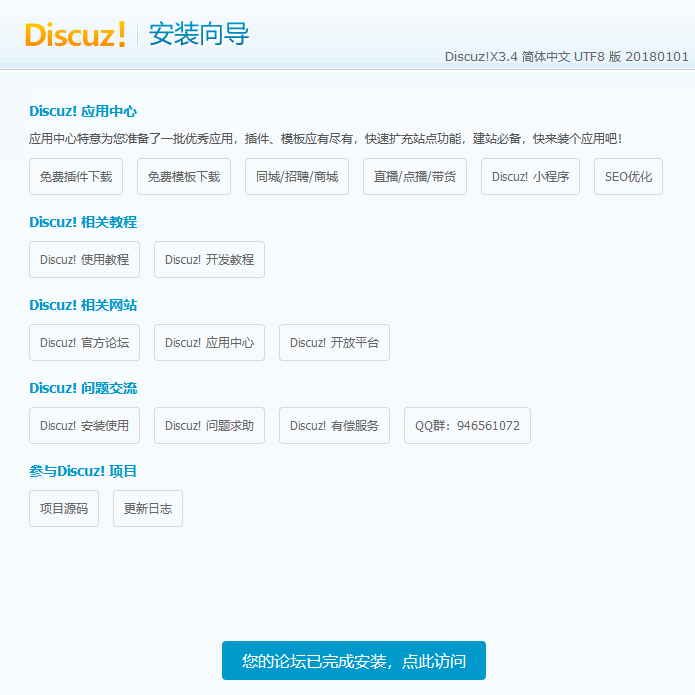Screen dimensions: 695x695
Task: Click the Discuz! 相关教程 heading
Action: pos(83,222)
